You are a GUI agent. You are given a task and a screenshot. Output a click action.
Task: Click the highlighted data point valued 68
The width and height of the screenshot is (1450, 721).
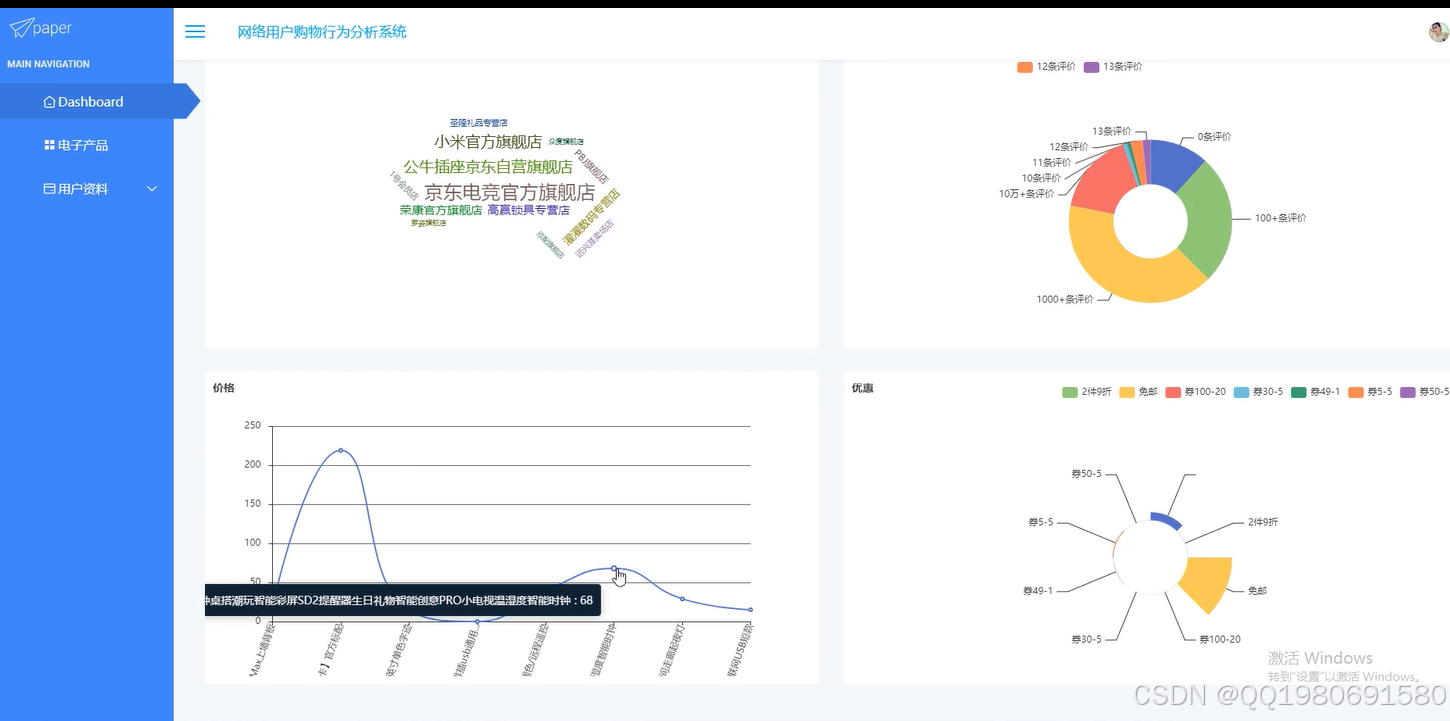pyautogui.click(x=614, y=568)
